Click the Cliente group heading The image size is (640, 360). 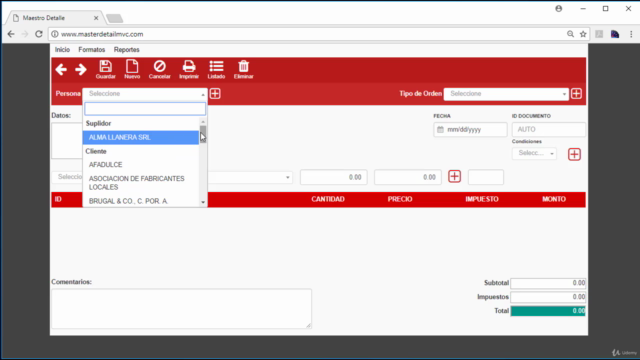coord(96,151)
